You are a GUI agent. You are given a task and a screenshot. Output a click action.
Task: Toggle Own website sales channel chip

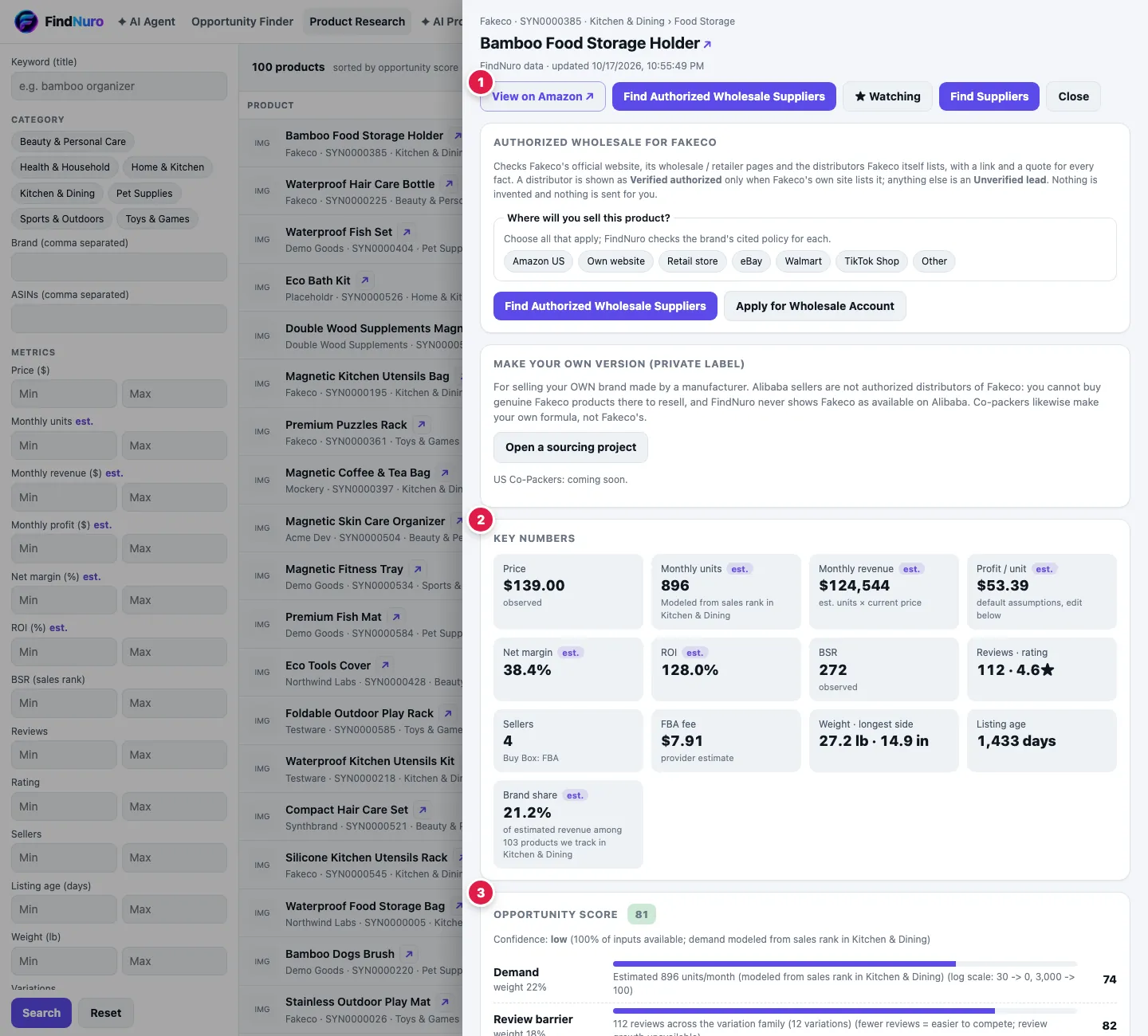click(615, 261)
